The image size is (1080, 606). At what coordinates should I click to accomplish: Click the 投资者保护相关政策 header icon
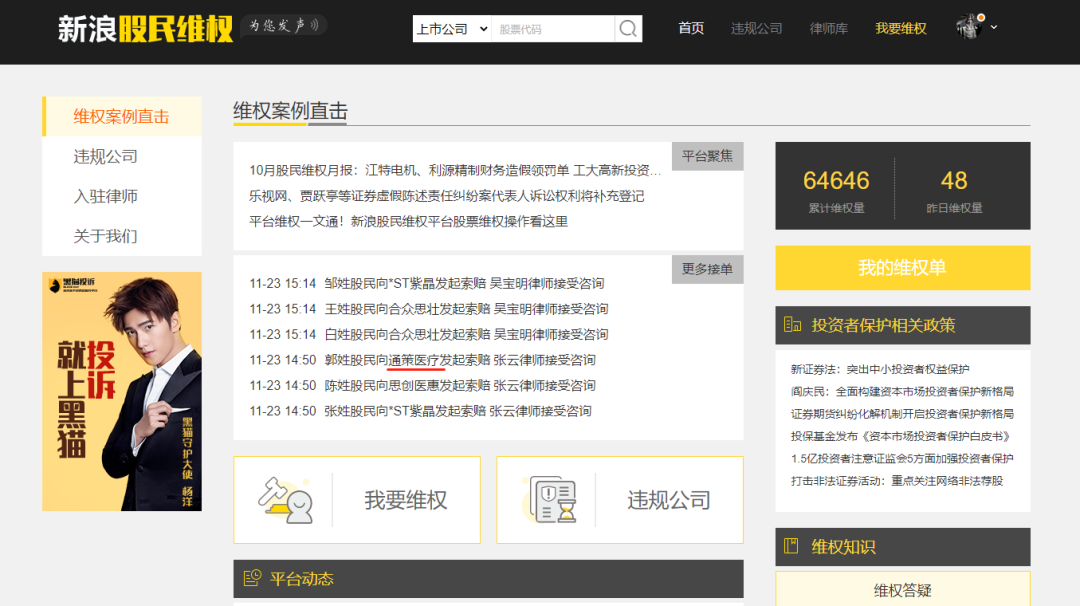(x=792, y=324)
